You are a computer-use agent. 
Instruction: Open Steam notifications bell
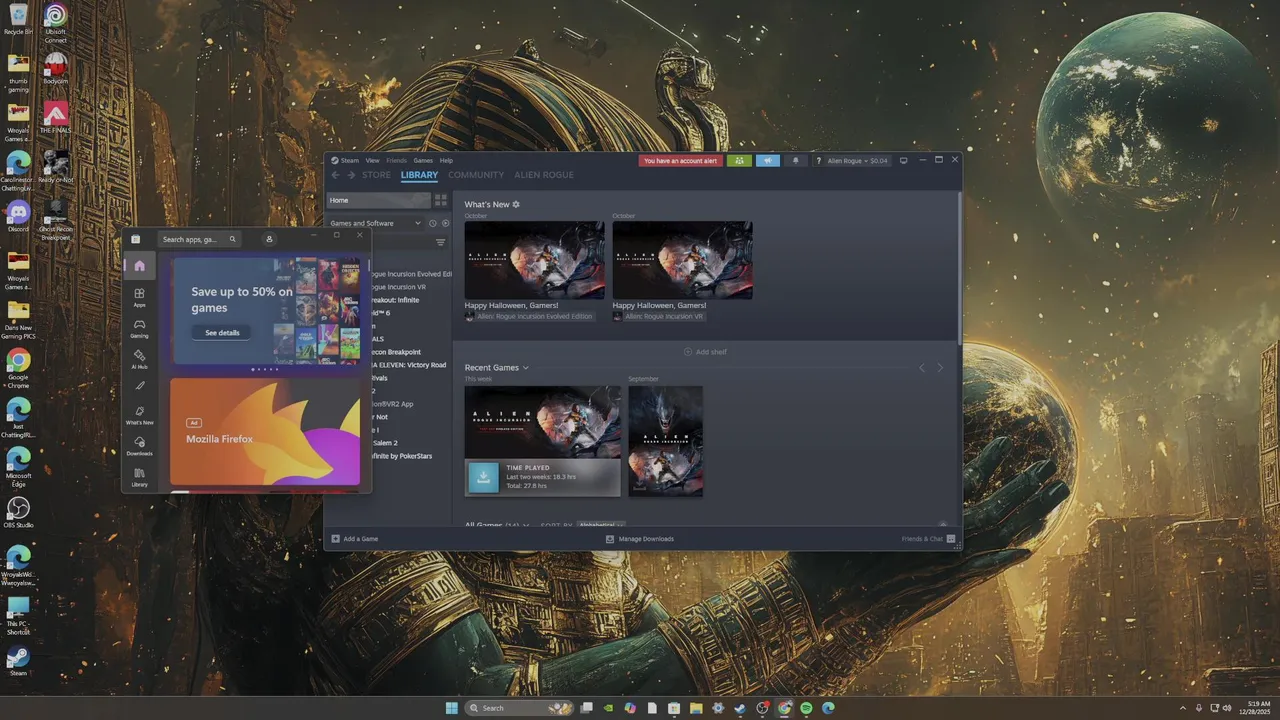(x=796, y=160)
